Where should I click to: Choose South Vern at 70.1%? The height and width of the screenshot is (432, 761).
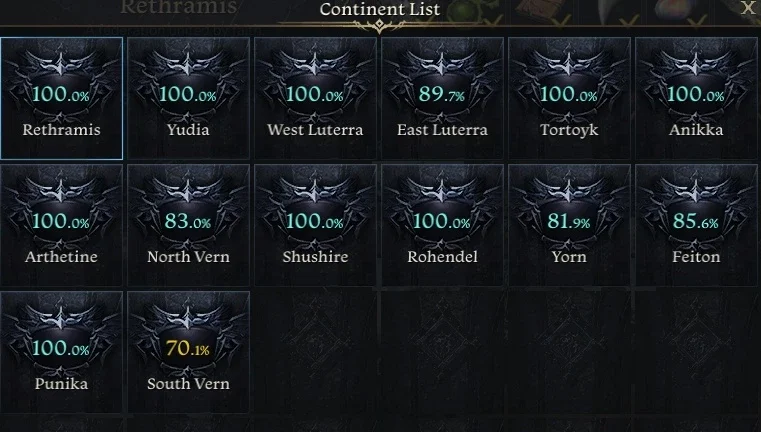[188, 352]
